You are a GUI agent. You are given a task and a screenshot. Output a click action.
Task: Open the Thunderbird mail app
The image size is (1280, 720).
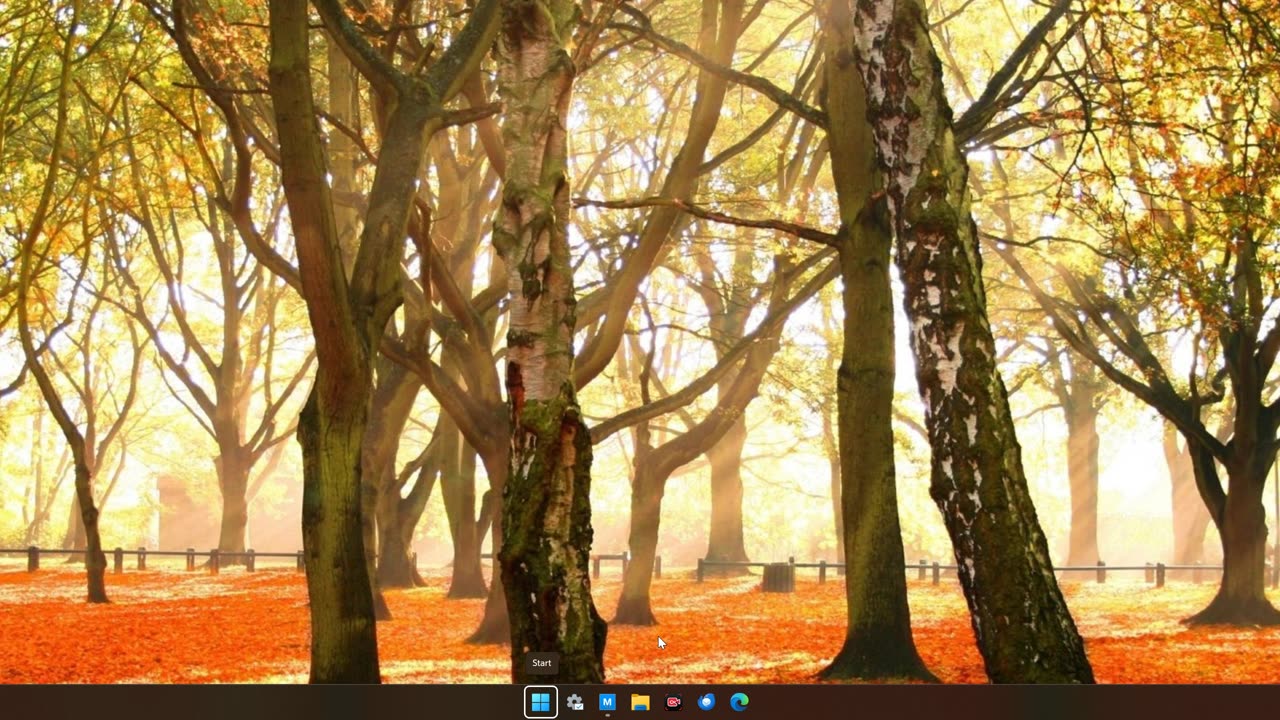click(706, 702)
